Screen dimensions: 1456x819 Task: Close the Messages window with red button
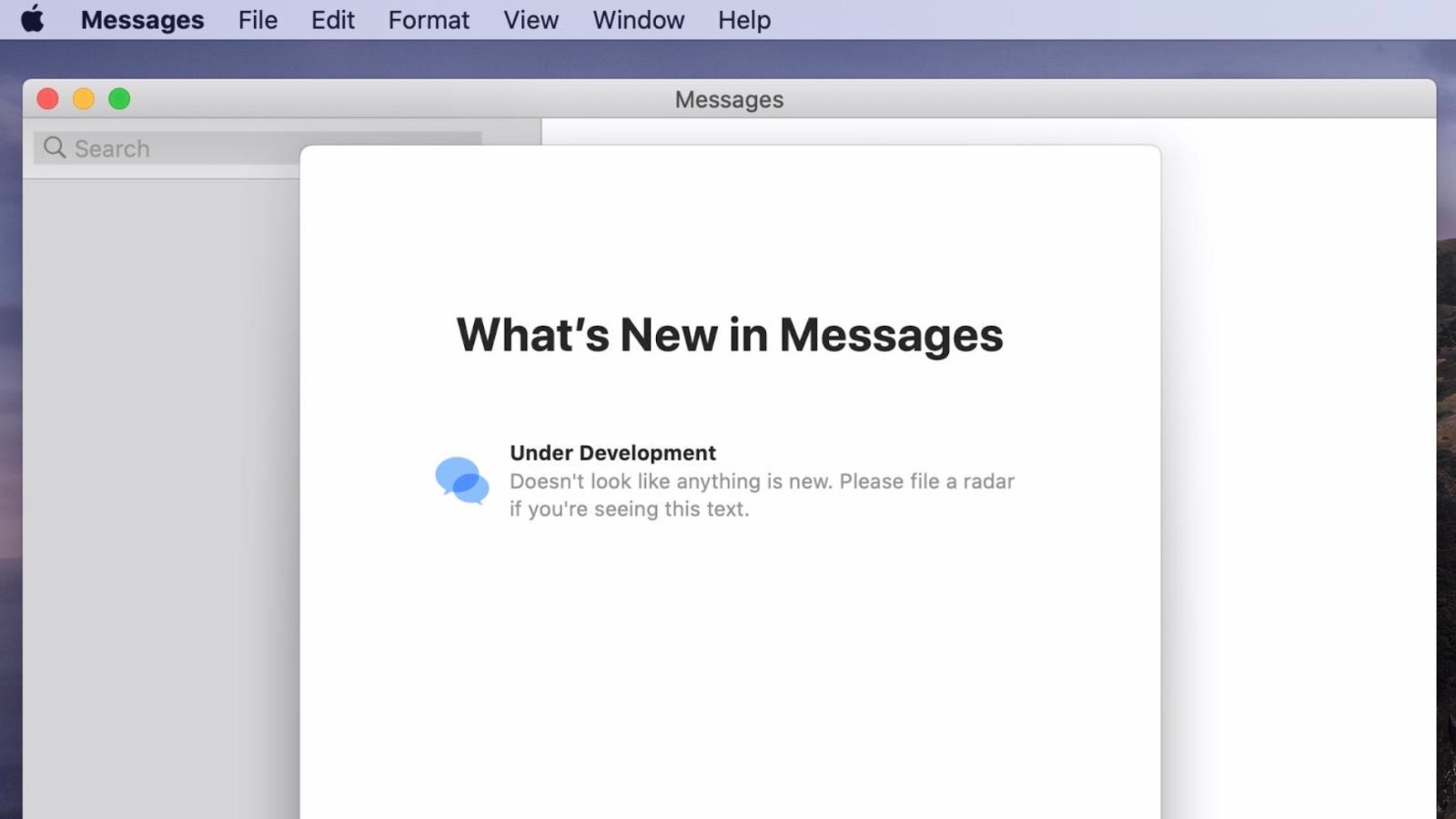pos(47,98)
